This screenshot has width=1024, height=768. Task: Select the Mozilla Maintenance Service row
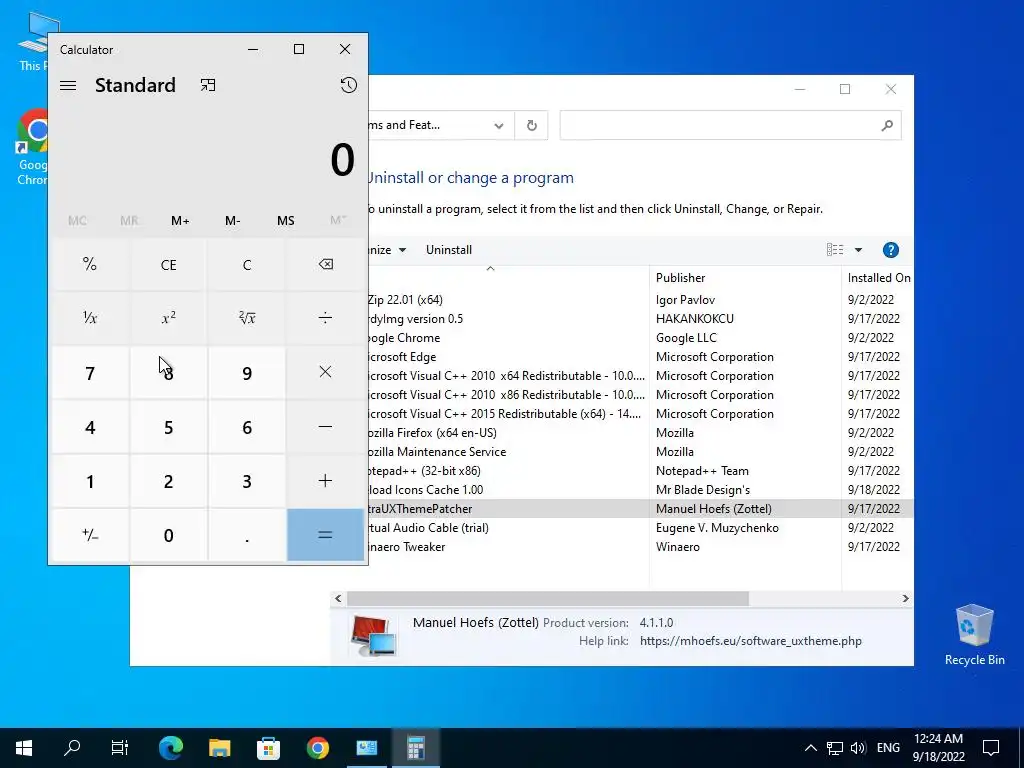point(641,452)
